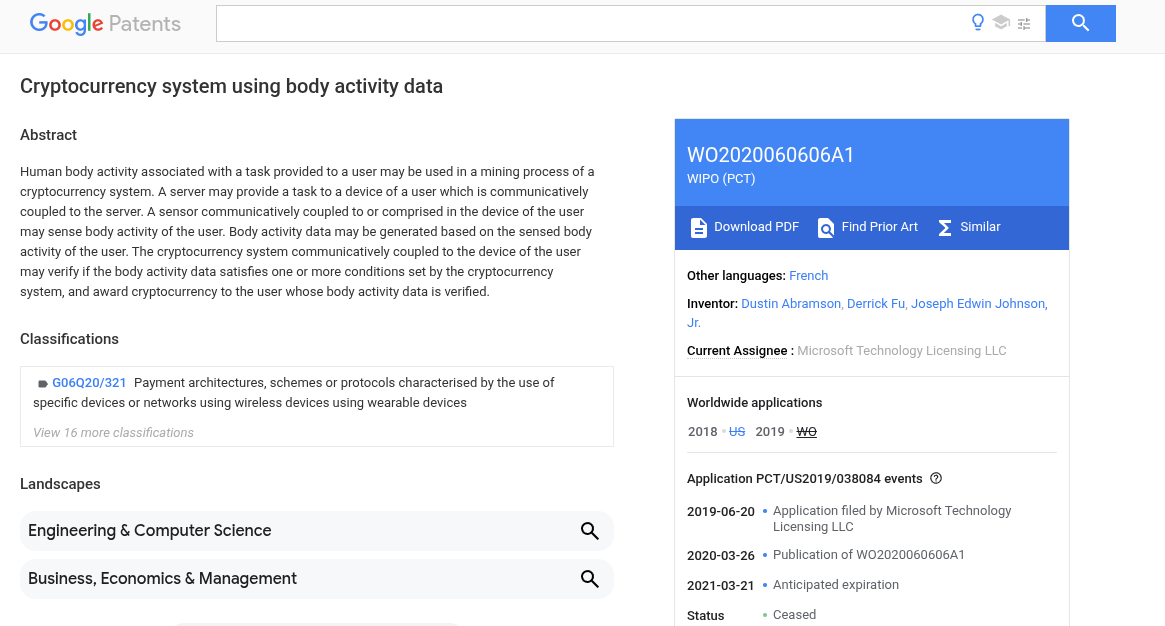Click Application filed by Microsoft event text
This screenshot has height=626, width=1165.
892,519
